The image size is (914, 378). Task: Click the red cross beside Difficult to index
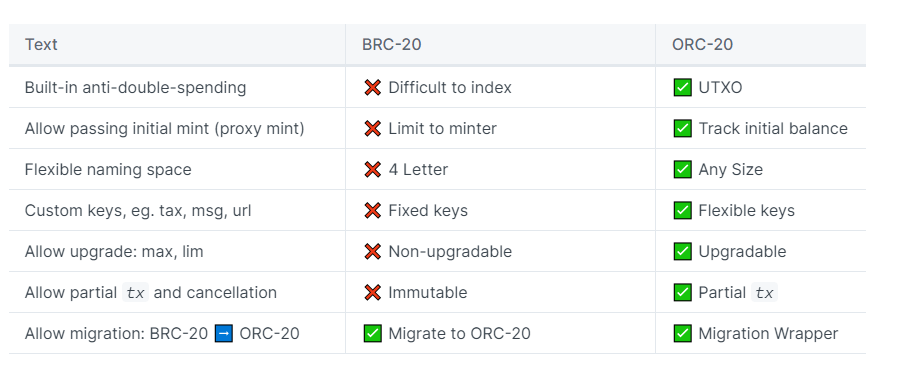point(372,88)
